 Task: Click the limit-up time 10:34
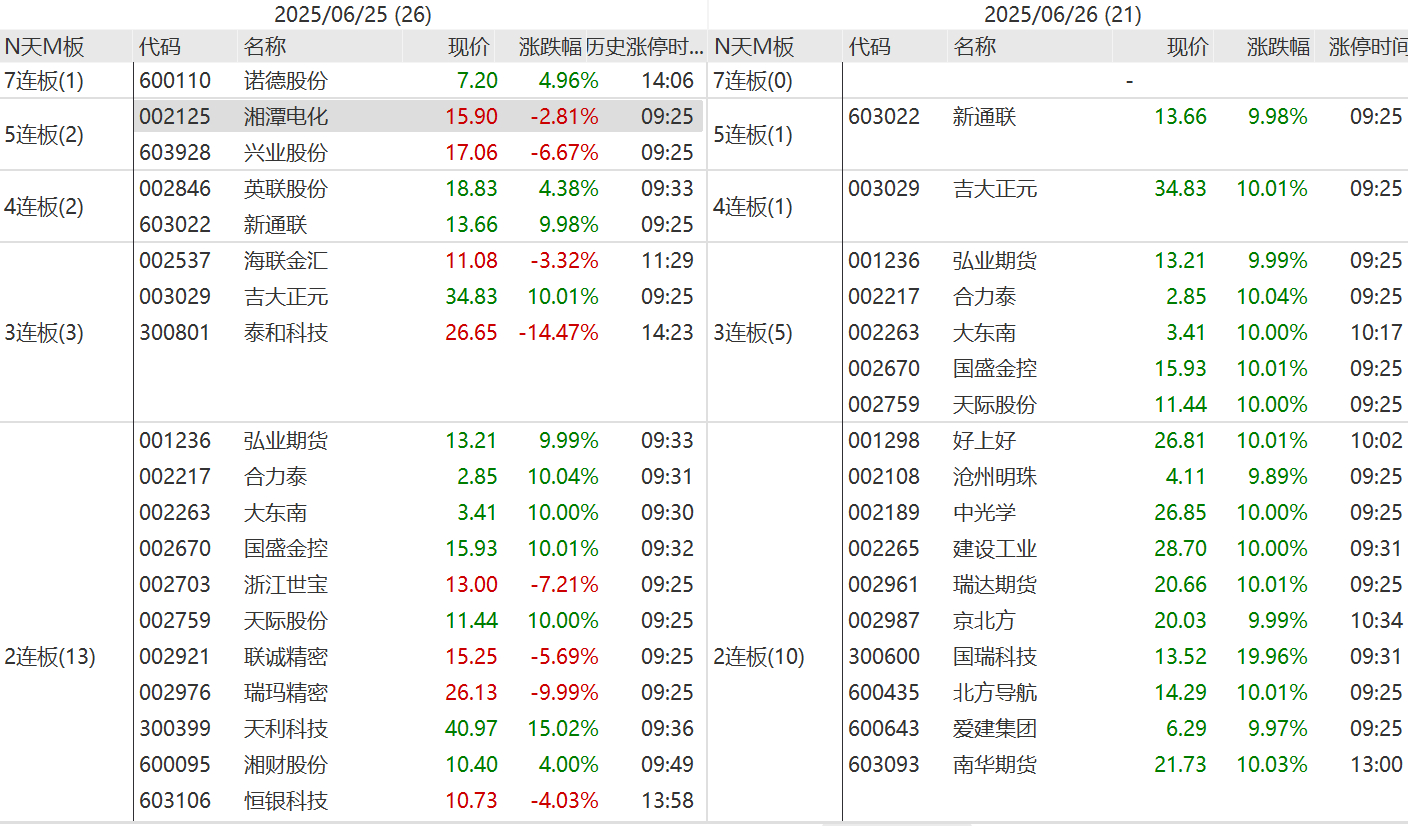[x=1376, y=621]
